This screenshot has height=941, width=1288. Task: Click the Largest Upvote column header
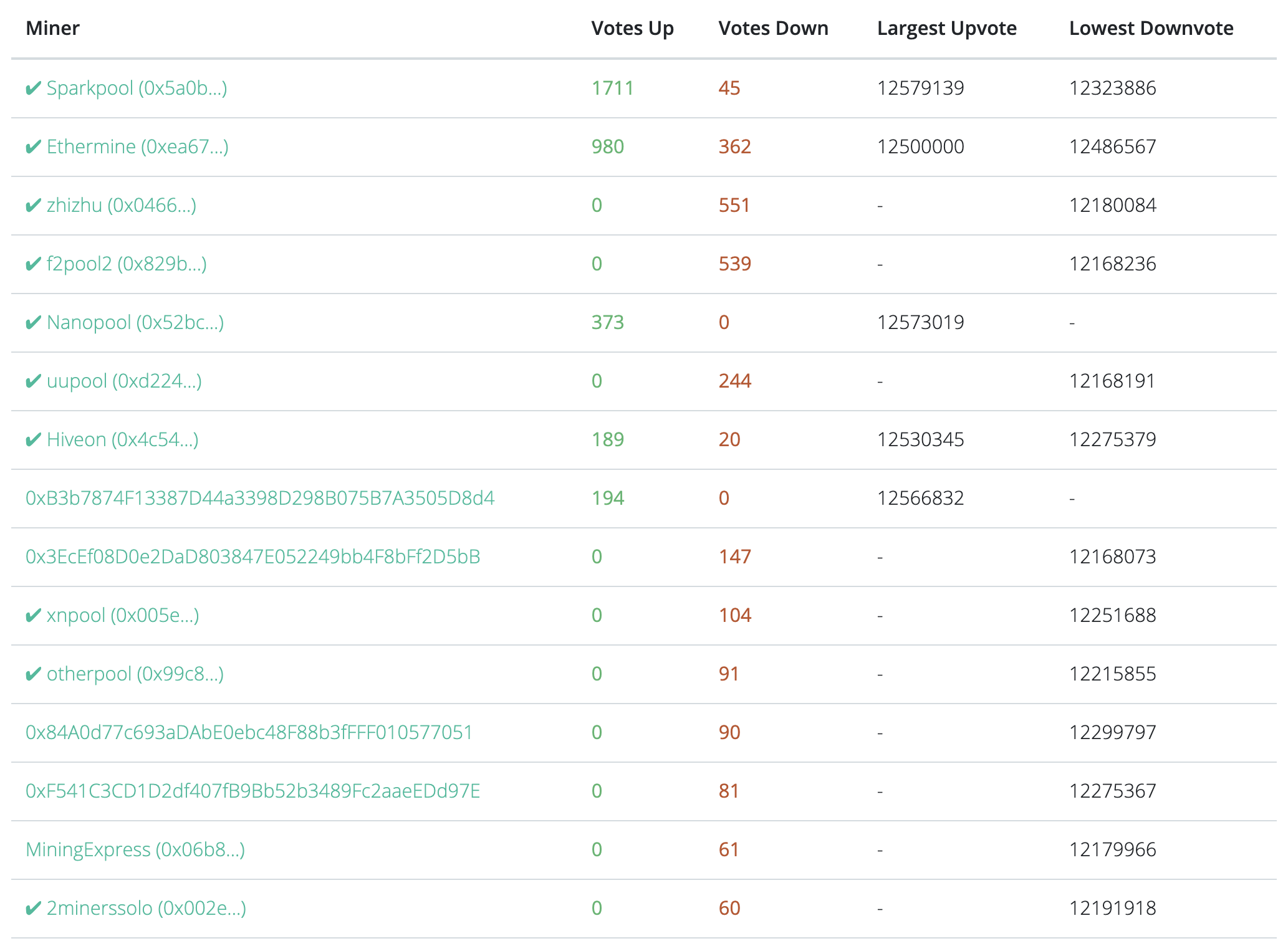[947, 29]
